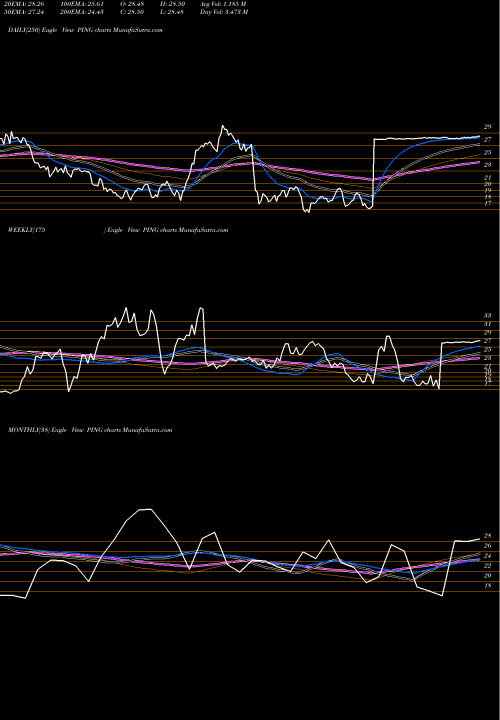Click the open price 'O:' value
500x720 pixels.
[x=132, y=4]
